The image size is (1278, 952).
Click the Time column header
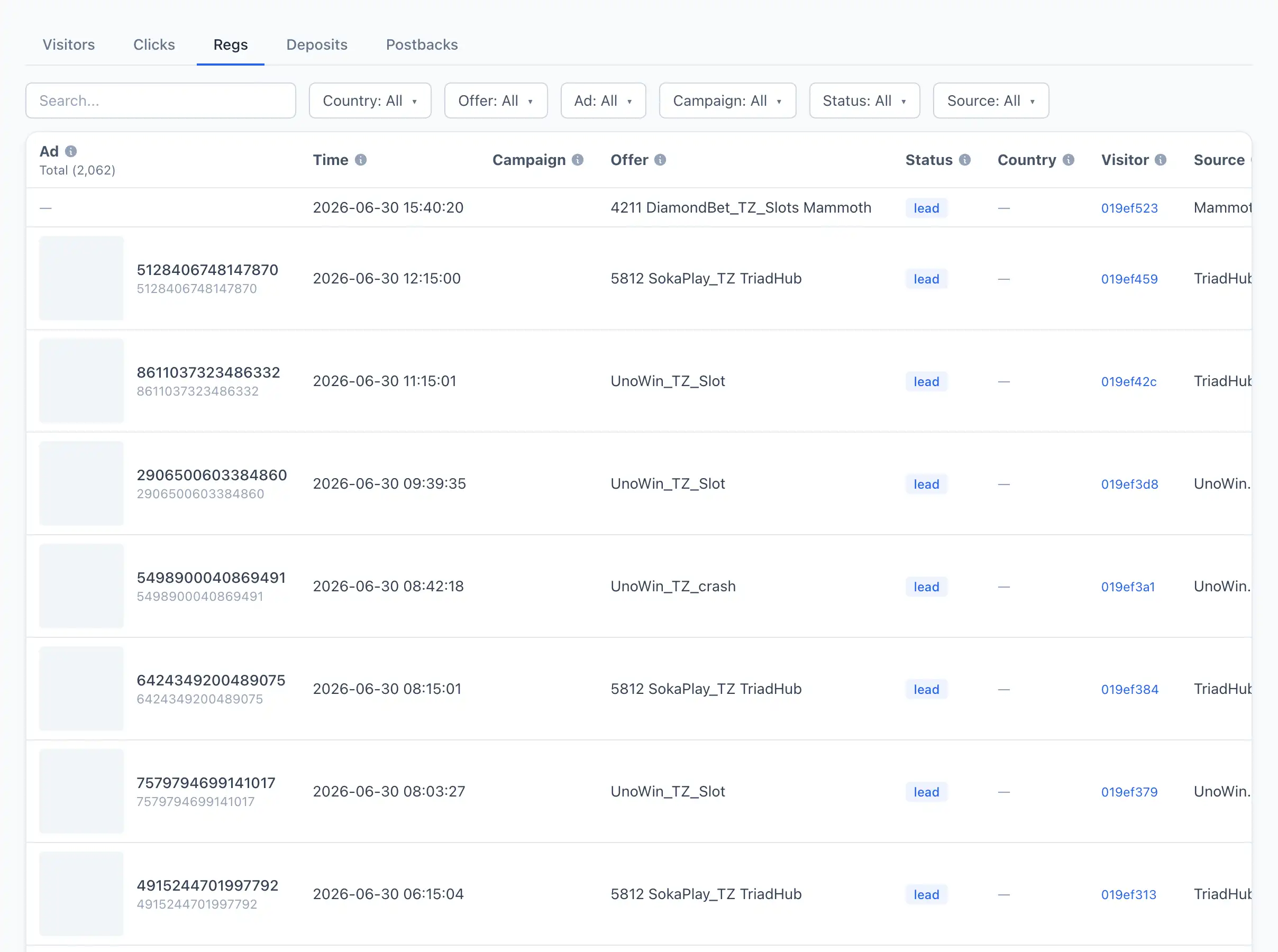point(331,160)
